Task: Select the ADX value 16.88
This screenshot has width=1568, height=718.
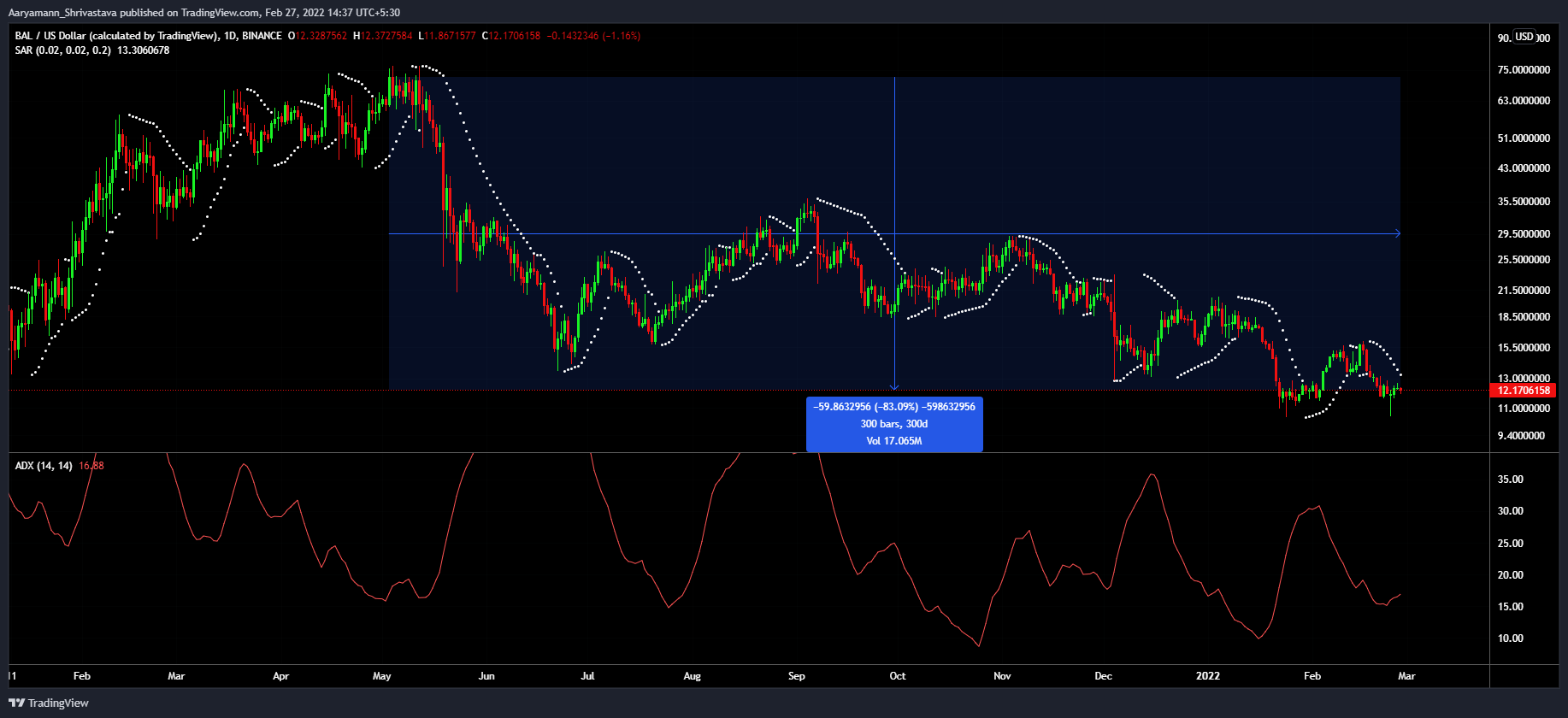Action: (x=91, y=466)
